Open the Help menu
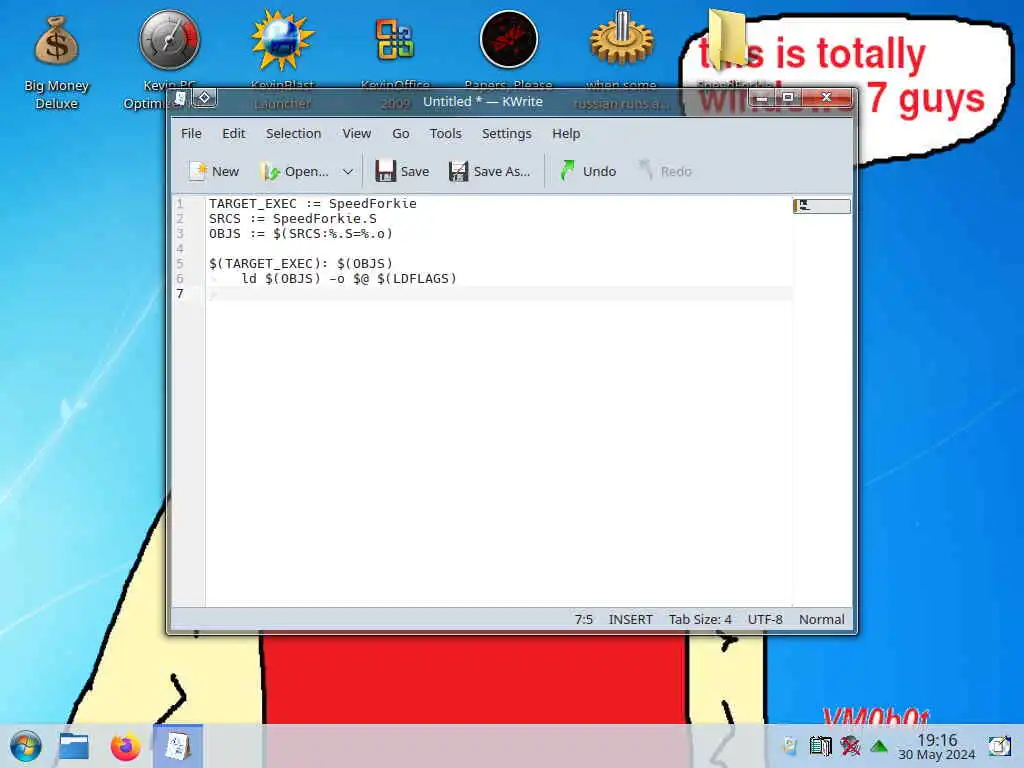This screenshot has width=1024, height=768. point(566,133)
